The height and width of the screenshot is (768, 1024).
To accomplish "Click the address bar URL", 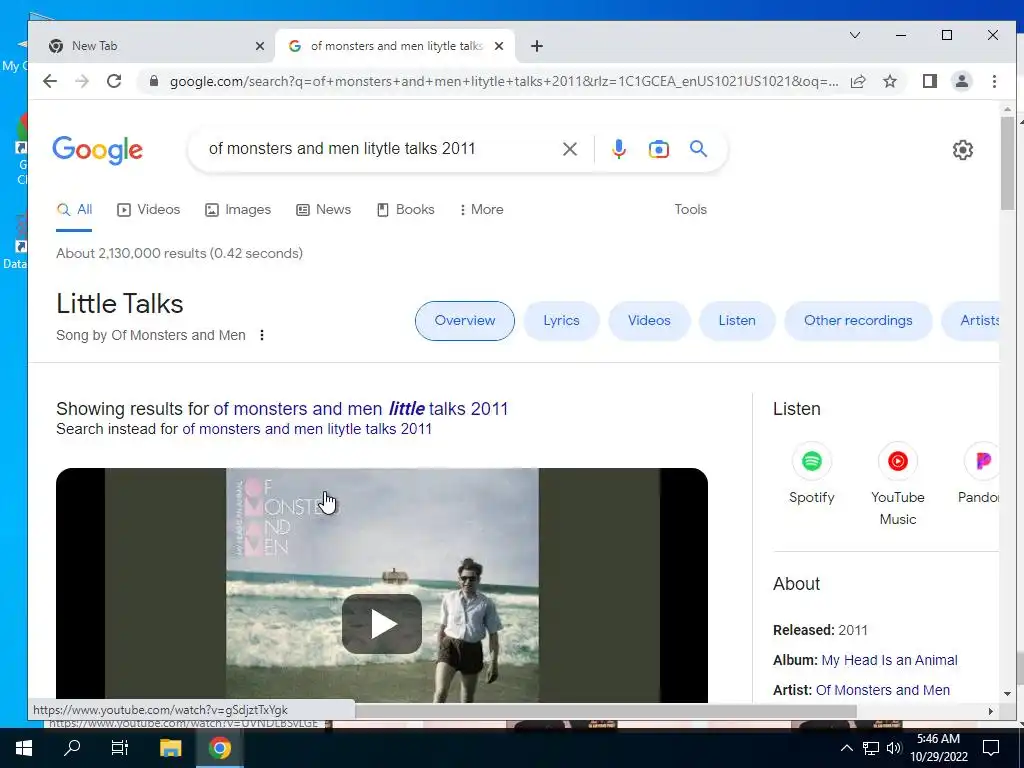I will coord(504,81).
